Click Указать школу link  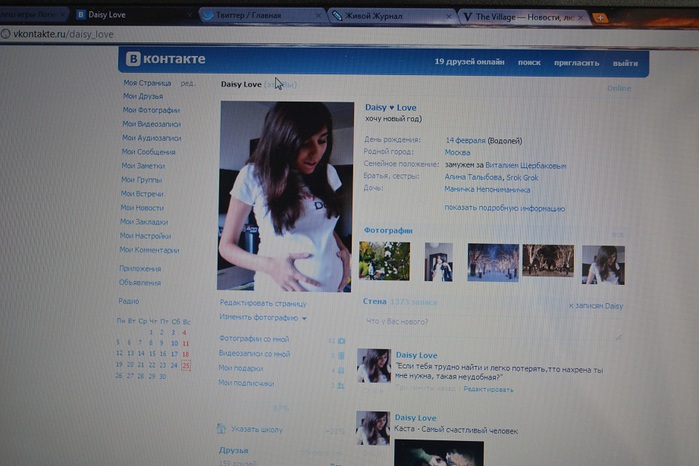pyautogui.click(x=257, y=429)
